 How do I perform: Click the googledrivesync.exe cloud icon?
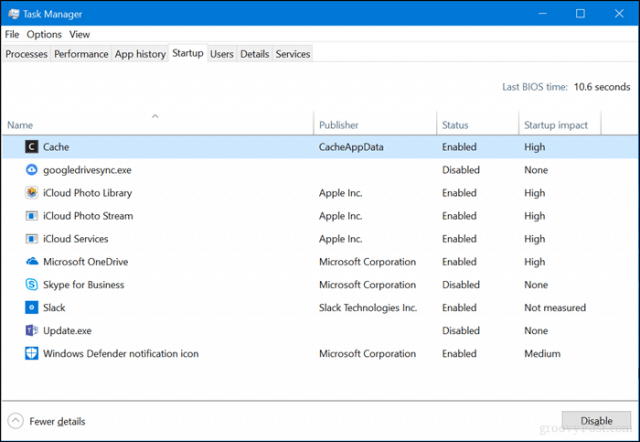pos(31,170)
